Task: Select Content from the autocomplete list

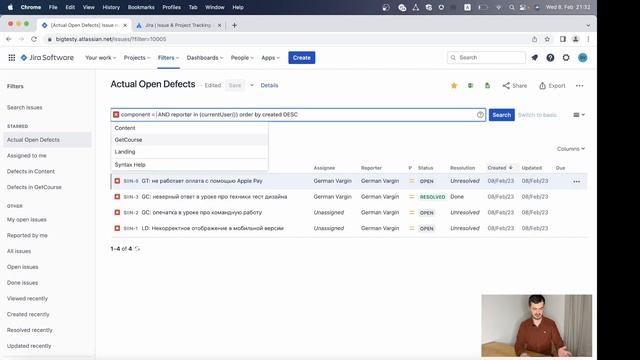Action: [x=189, y=128]
